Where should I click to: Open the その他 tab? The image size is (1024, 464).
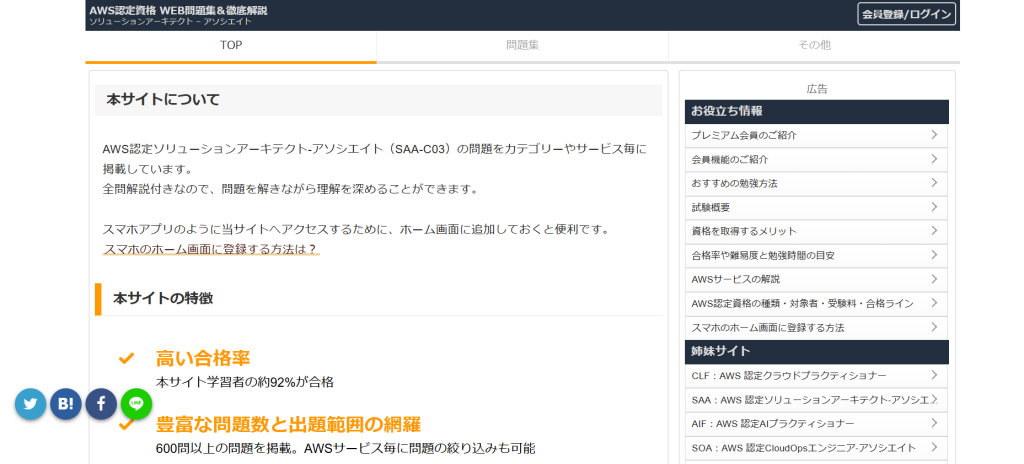(x=814, y=45)
